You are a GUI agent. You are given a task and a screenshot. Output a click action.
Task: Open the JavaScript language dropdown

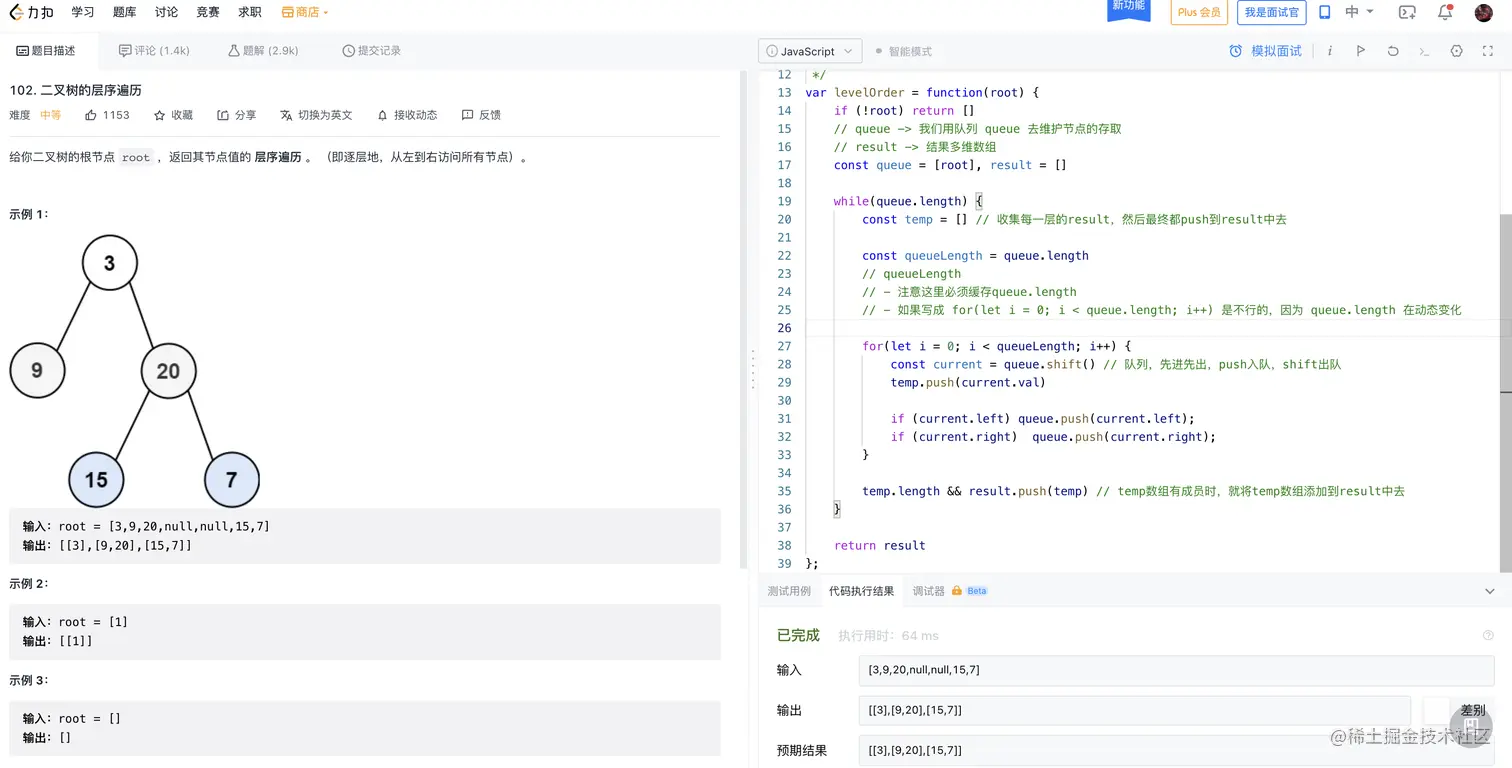coord(811,51)
